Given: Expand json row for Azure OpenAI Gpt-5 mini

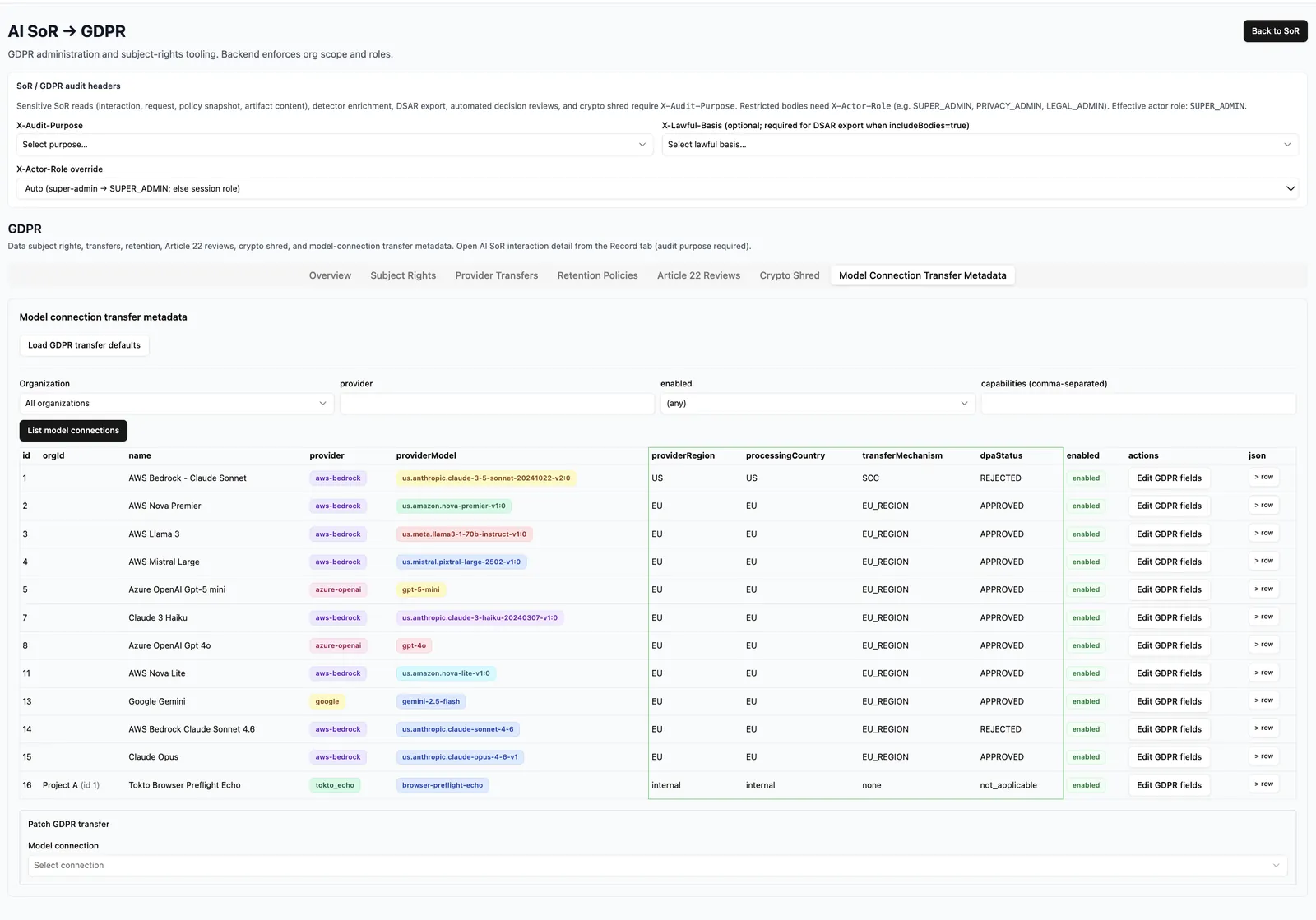Looking at the screenshot, I should click(x=1263, y=589).
